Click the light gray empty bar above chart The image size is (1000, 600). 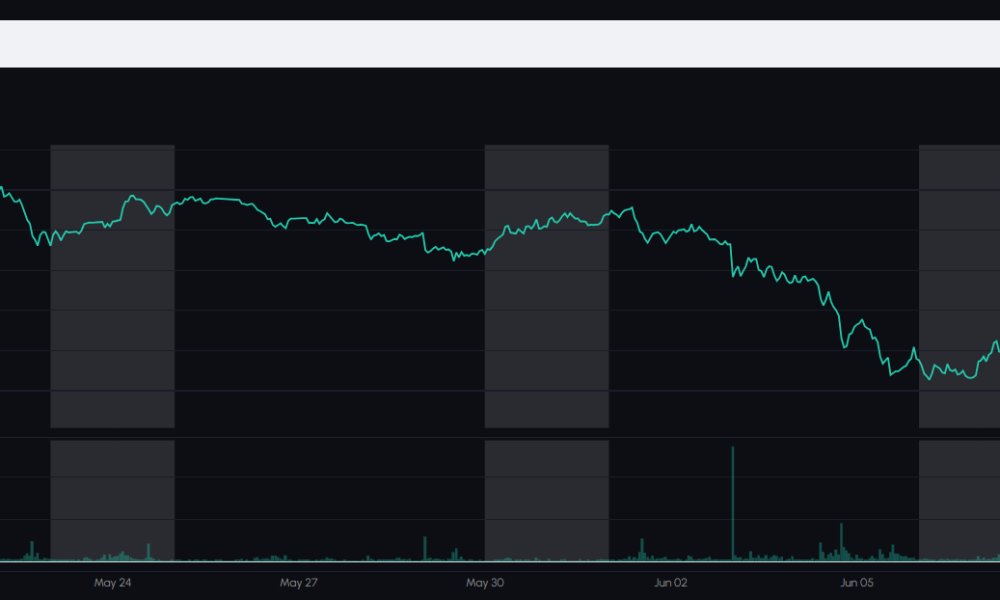[x=500, y=43]
